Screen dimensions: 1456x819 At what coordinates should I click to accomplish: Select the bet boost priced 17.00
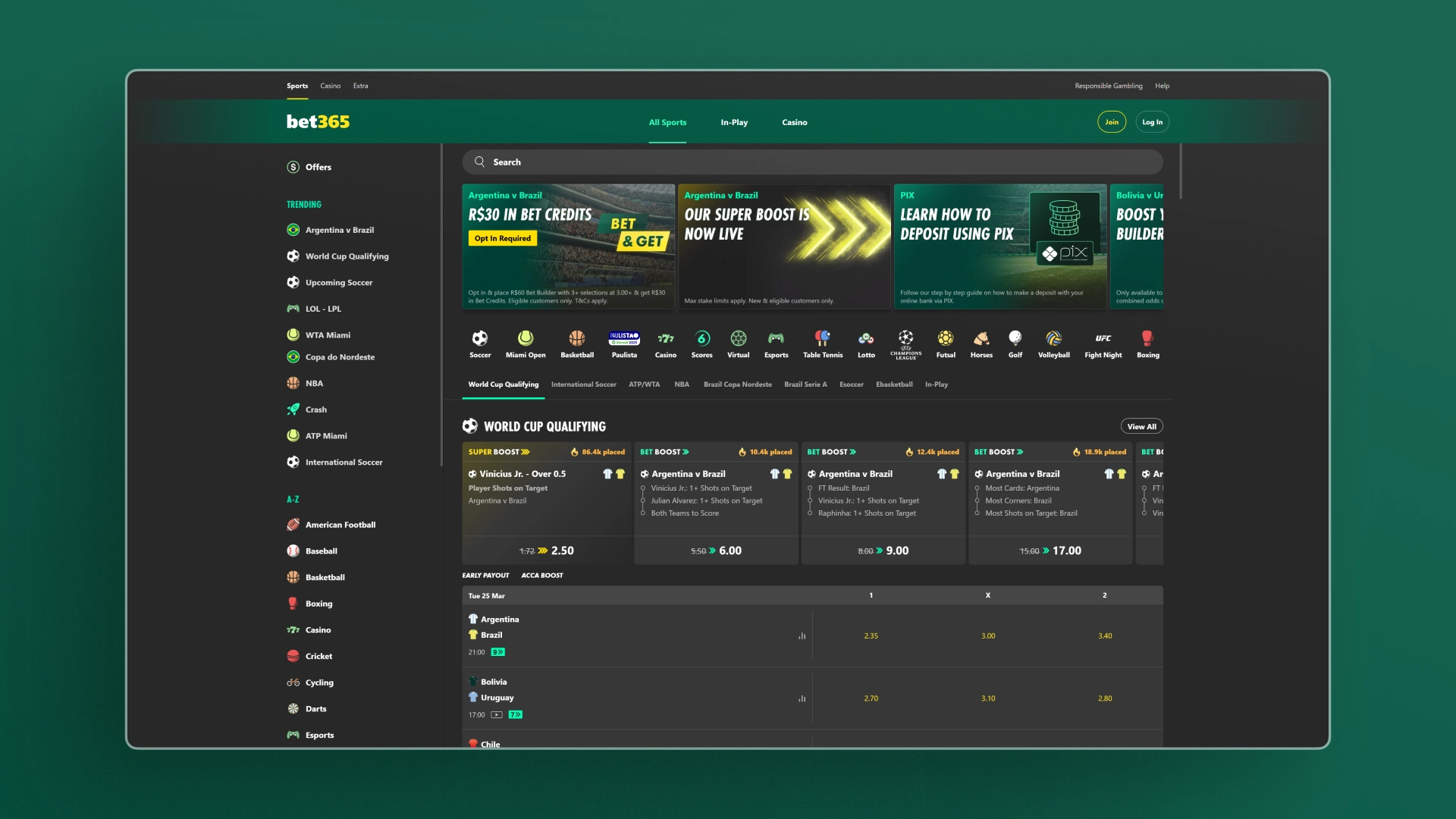pos(1050,551)
